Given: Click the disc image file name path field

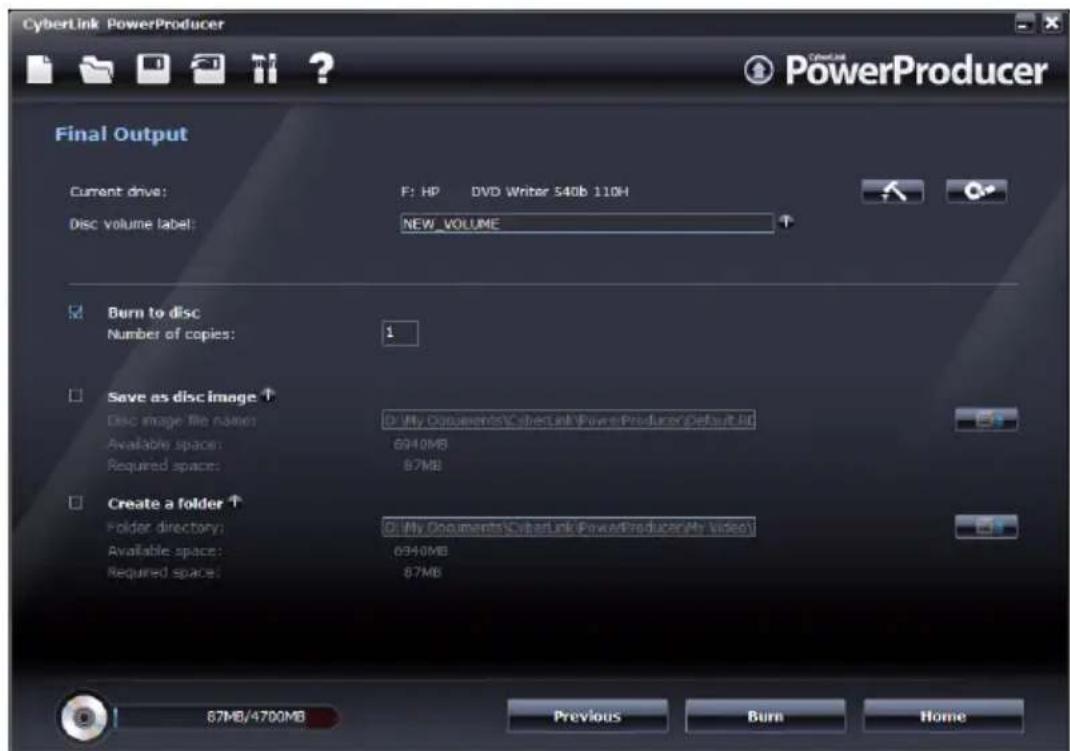Looking at the screenshot, I should click(x=568, y=420).
